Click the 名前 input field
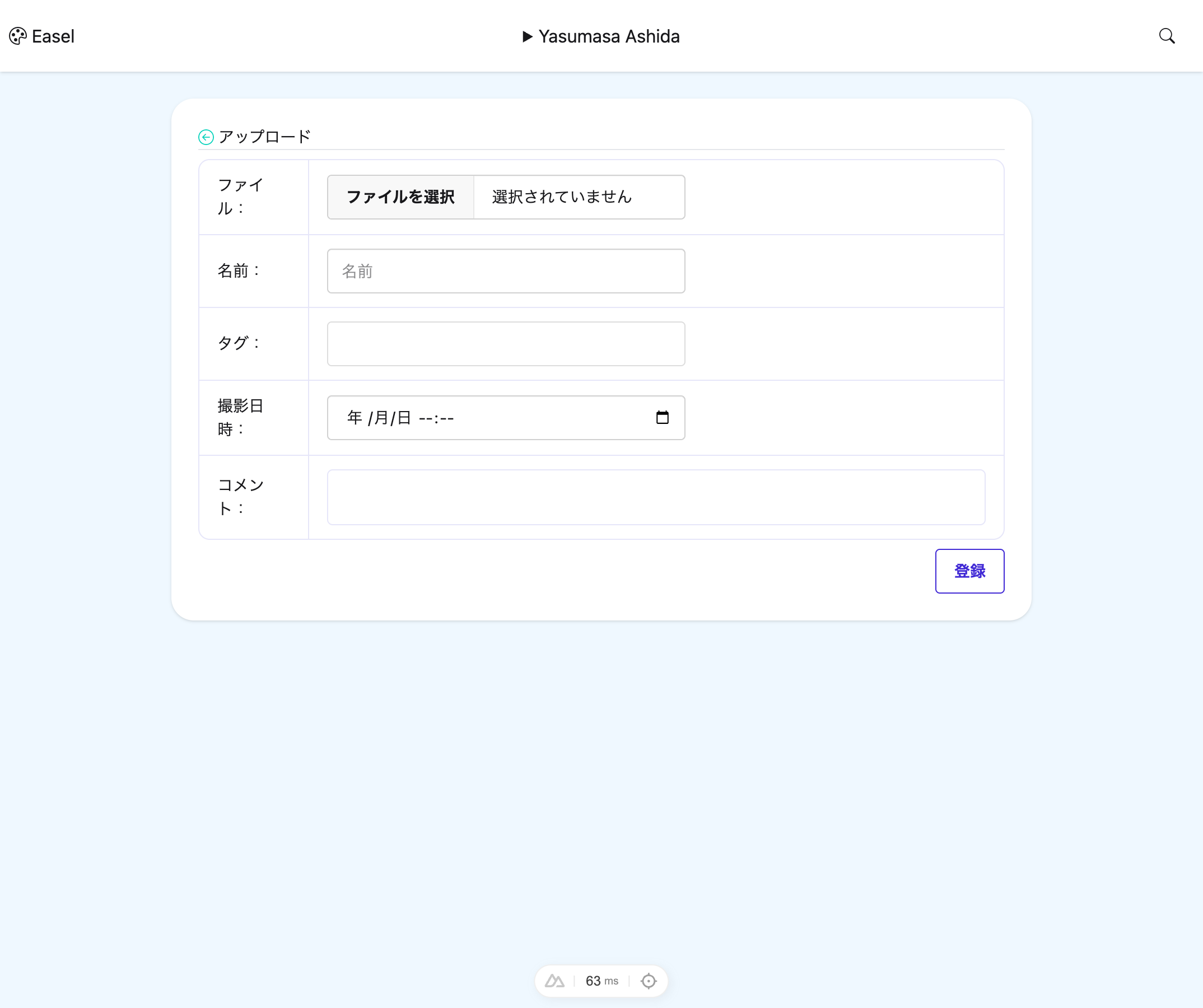Image resolution: width=1203 pixels, height=1008 pixels. click(x=505, y=270)
